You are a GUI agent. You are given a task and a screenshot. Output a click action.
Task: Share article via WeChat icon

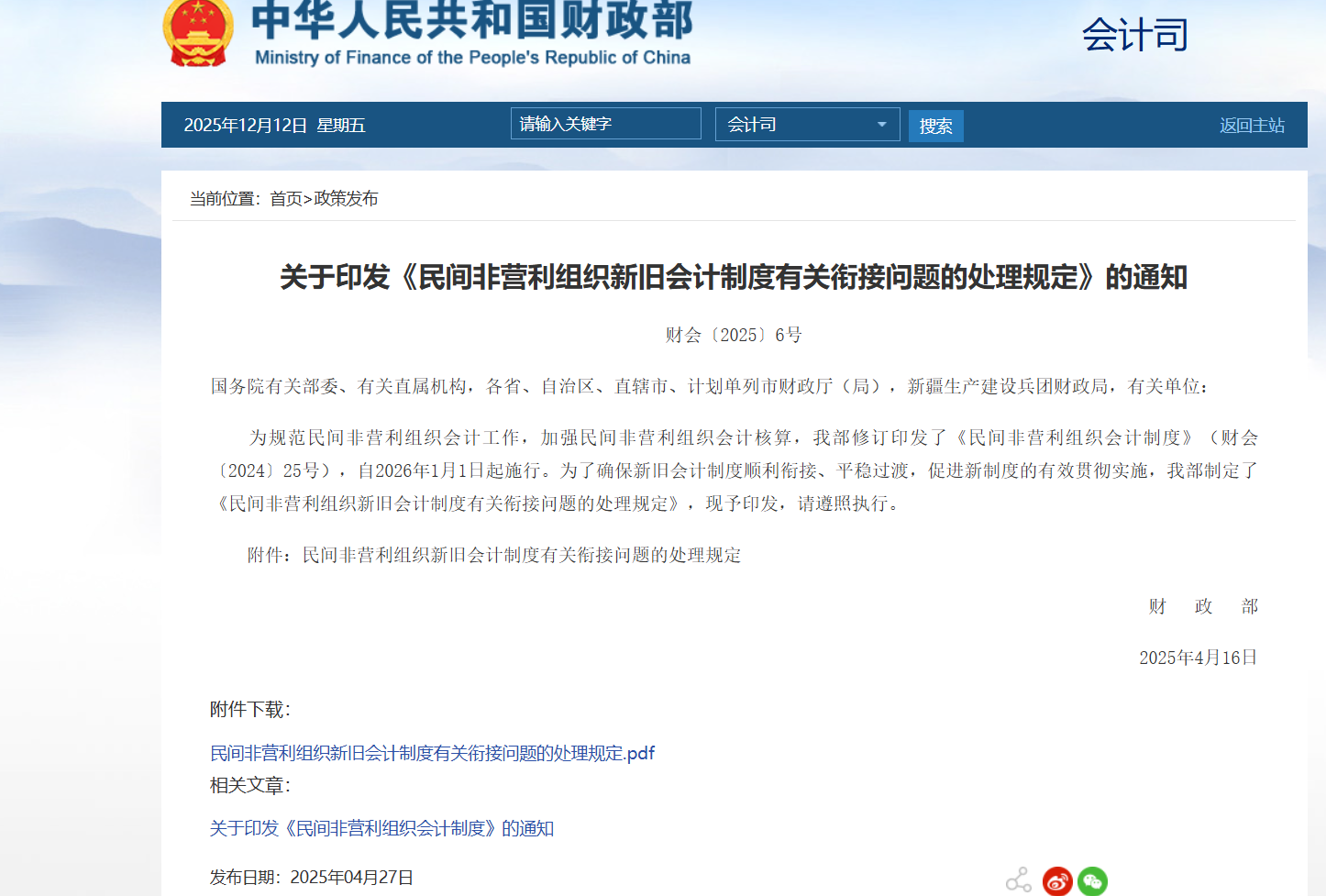pos(1092,881)
